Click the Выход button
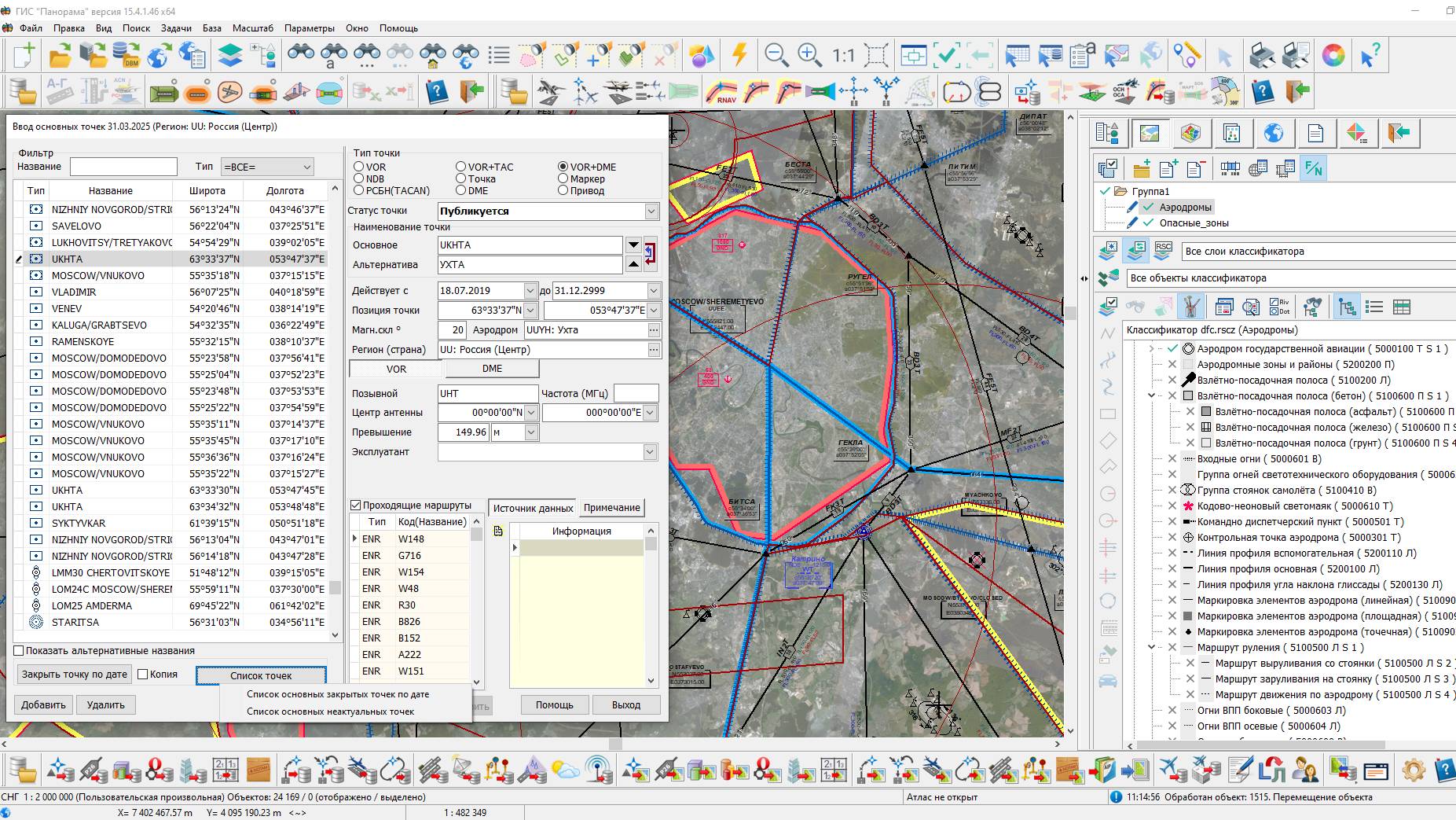Screen dimensions: 1456x820 point(625,704)
